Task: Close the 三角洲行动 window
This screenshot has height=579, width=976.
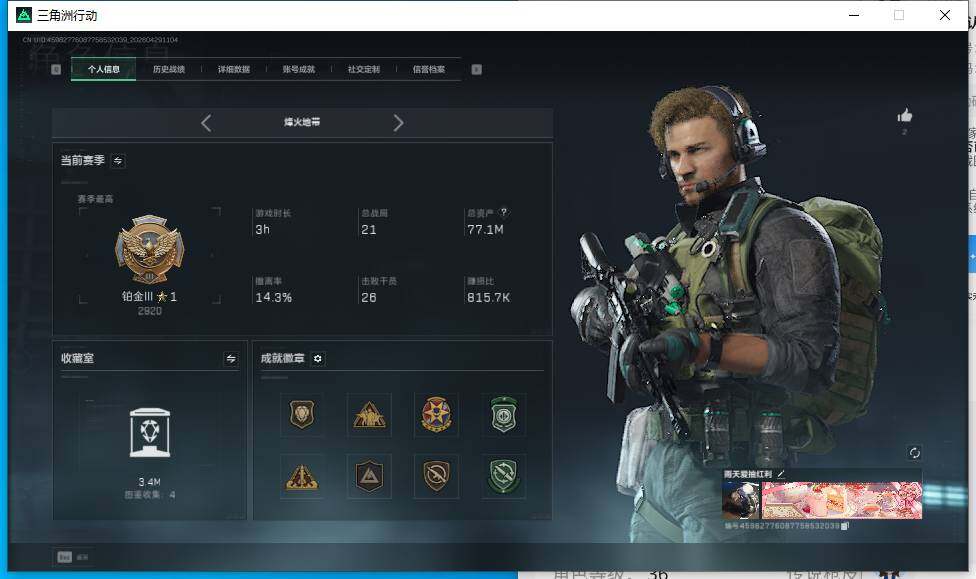Action: tap(945, 15)
